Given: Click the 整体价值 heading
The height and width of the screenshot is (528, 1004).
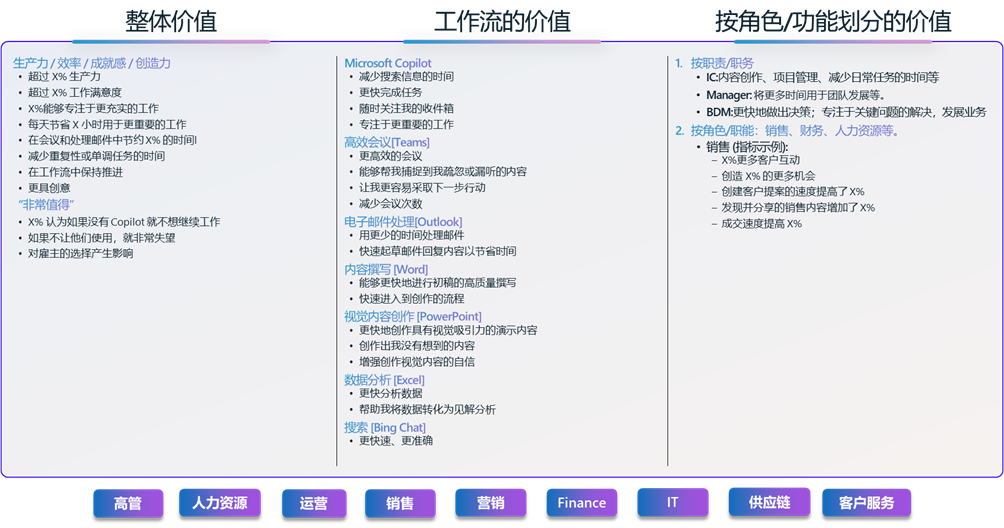Looking at the screenshot, I should [171, 21].
